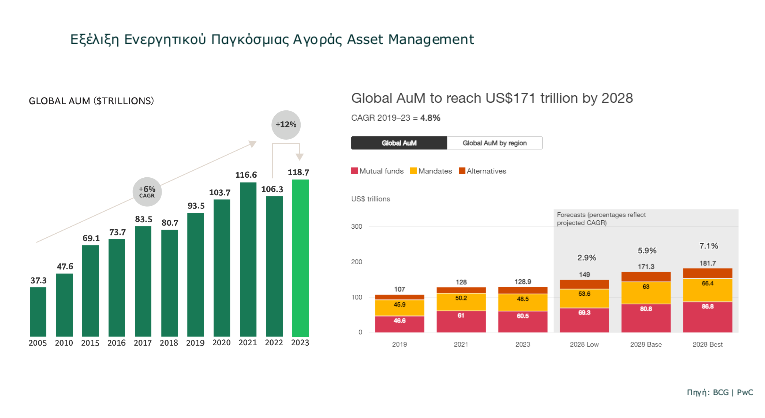
Task: Select the light green 2023 bar
Action: click(299, 258)
